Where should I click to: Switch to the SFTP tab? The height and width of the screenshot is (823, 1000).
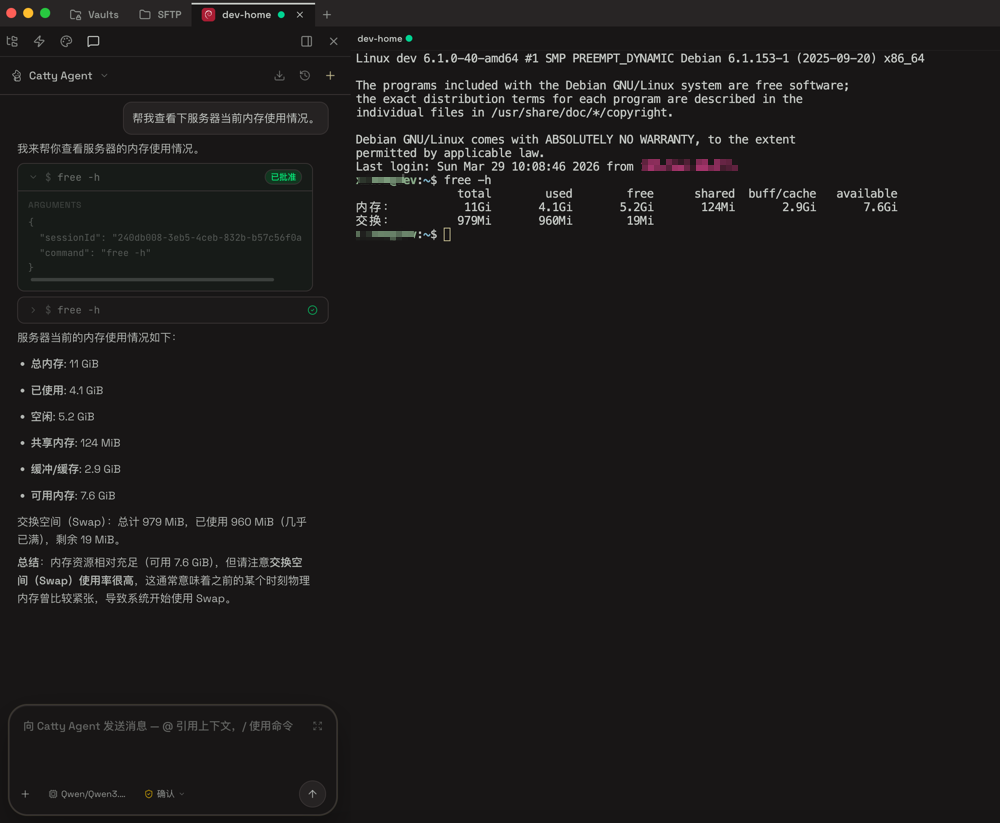[x=160, y=15]
